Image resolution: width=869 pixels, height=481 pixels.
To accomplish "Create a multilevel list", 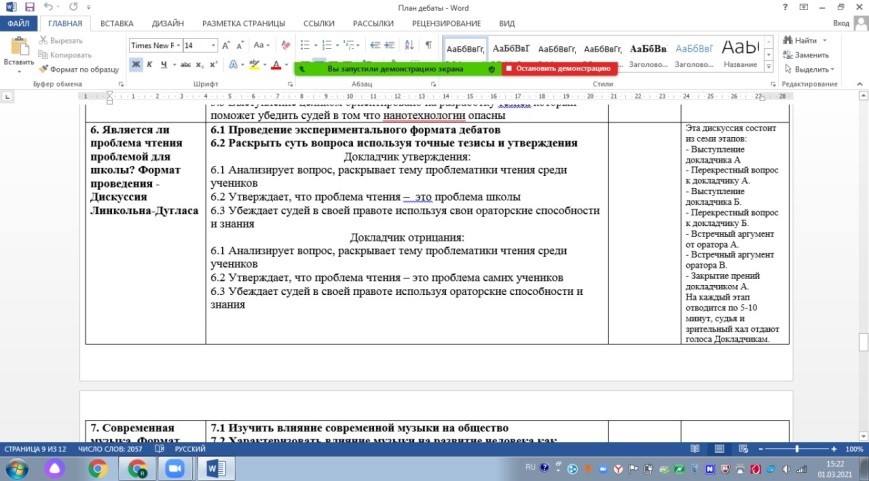I will point(349,45).
